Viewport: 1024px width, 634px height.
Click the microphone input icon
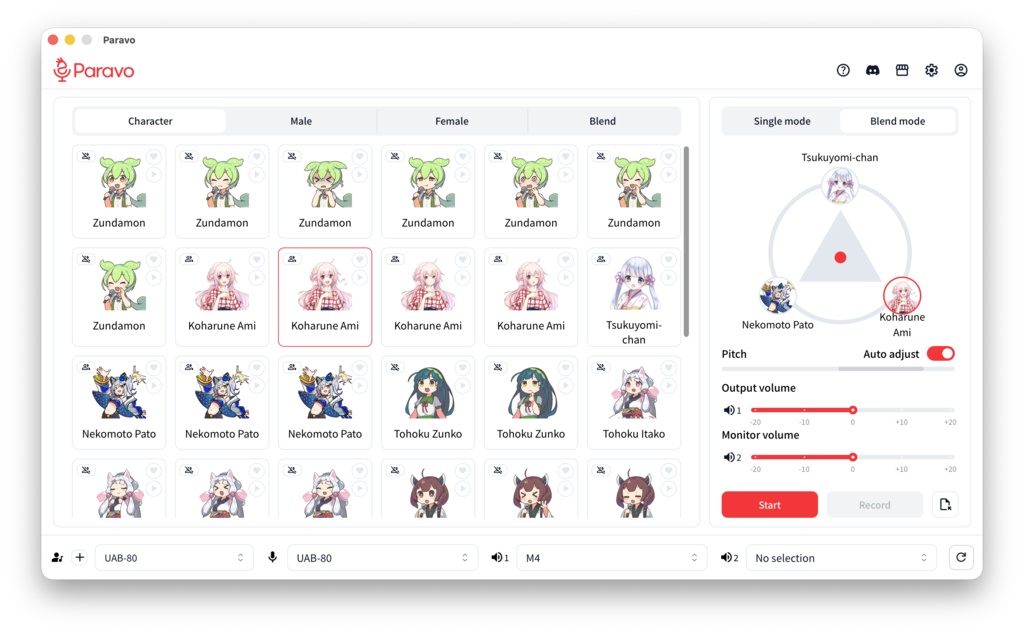pyautogui.click(x=272, y=557)
